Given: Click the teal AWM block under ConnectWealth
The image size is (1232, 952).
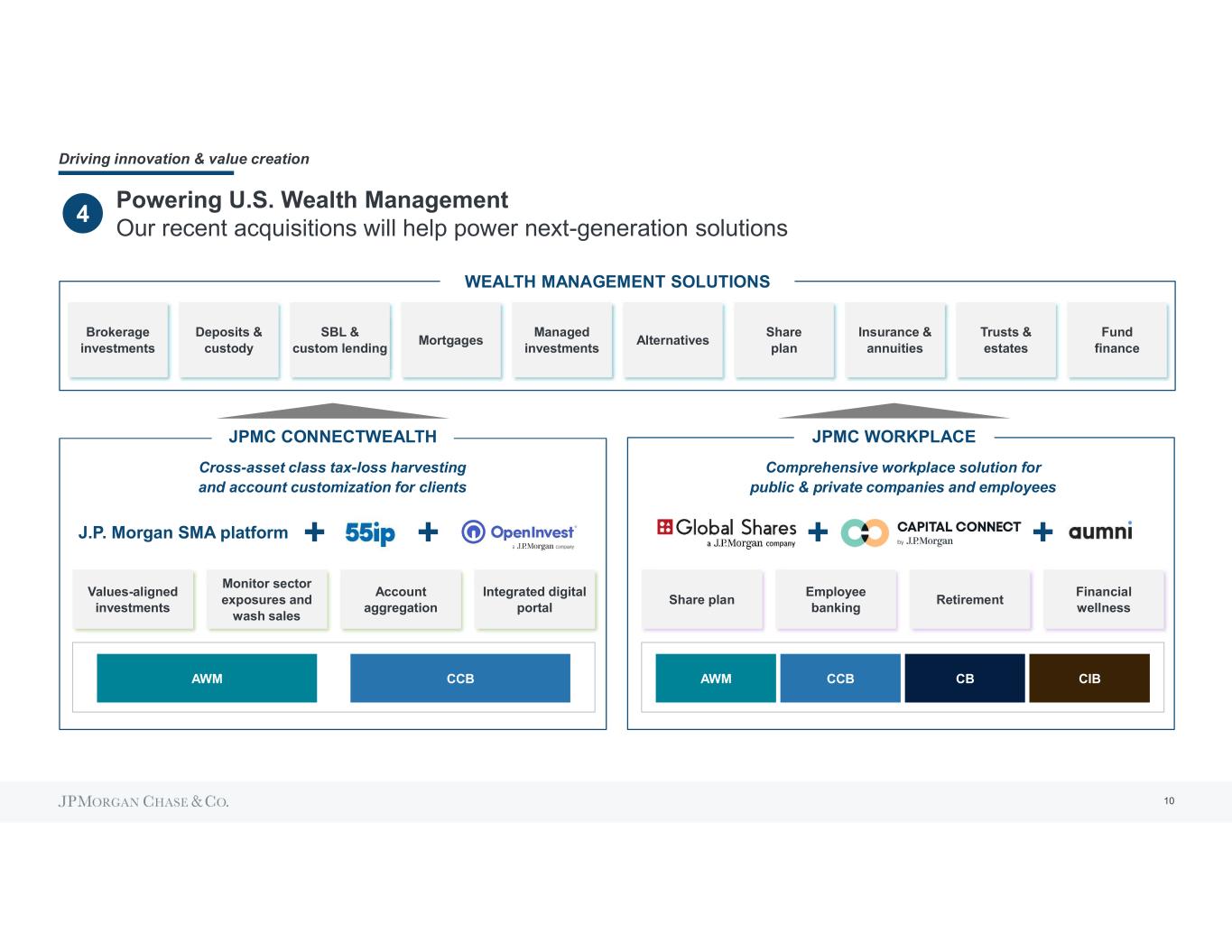Looking at the screenshot, I should click(207, 679).
